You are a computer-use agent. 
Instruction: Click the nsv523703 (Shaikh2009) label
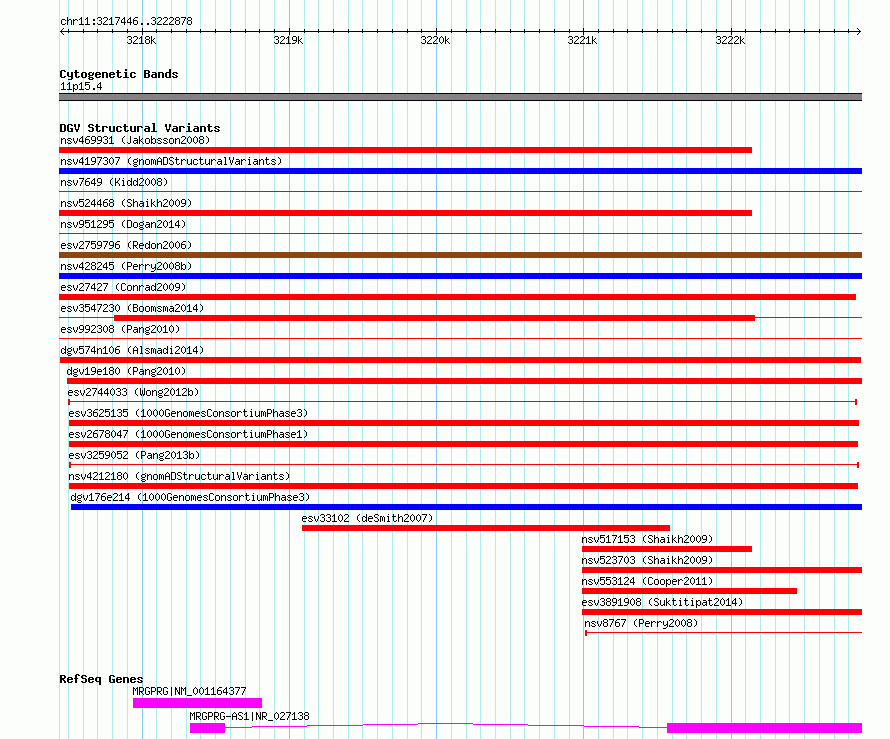[647, 560]
